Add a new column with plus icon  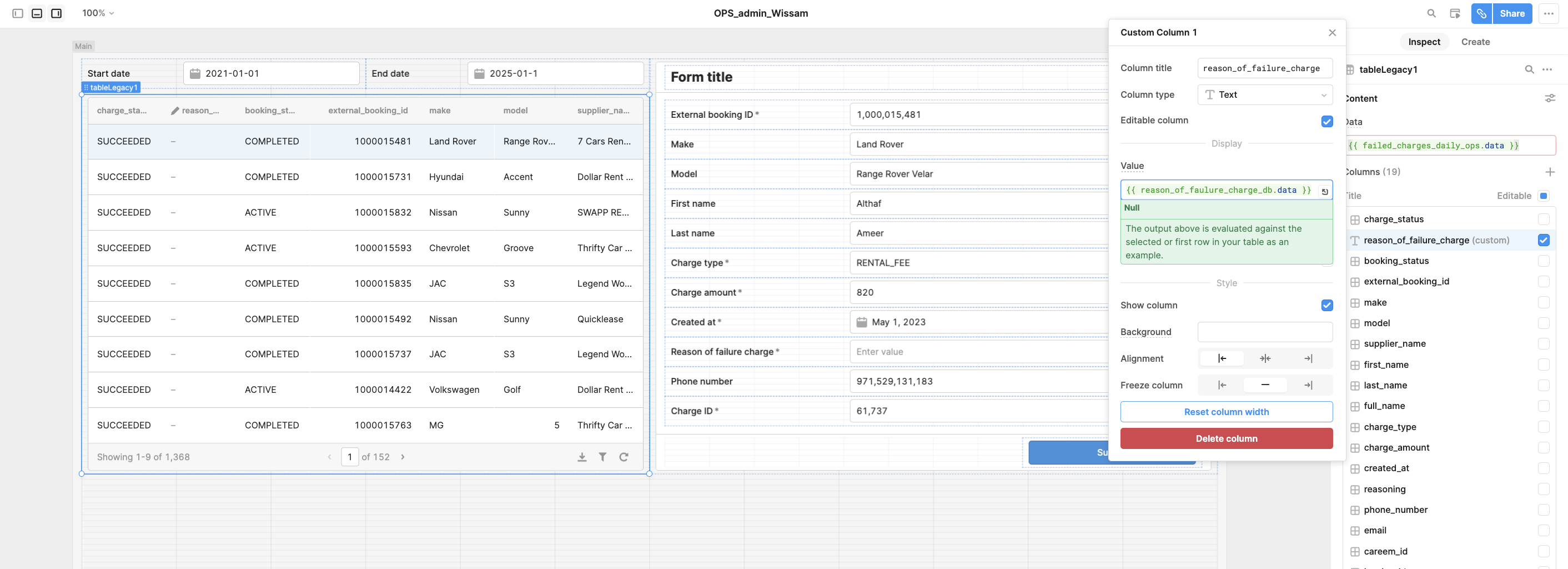(x=1549, y=172)
